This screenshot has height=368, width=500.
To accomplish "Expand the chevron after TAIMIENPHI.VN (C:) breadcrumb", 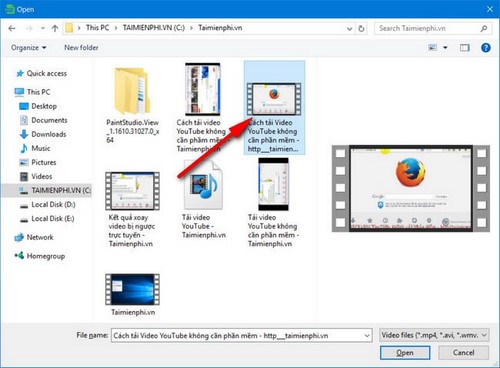I will click(191, 28).
